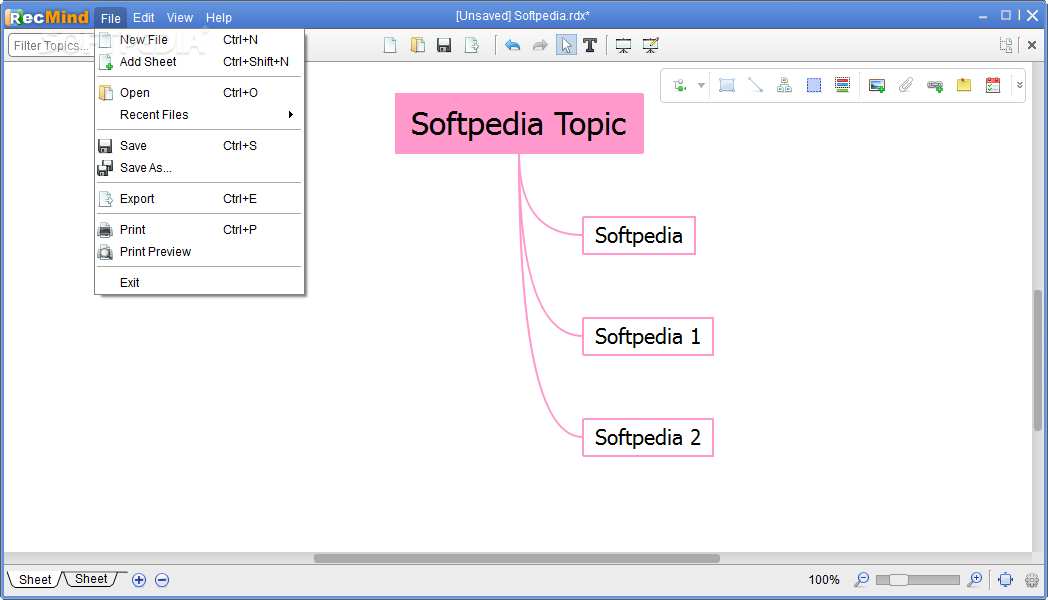Choose Export from the File menu
This screenshot has height=600, width=1048.
tap(199, 198)
